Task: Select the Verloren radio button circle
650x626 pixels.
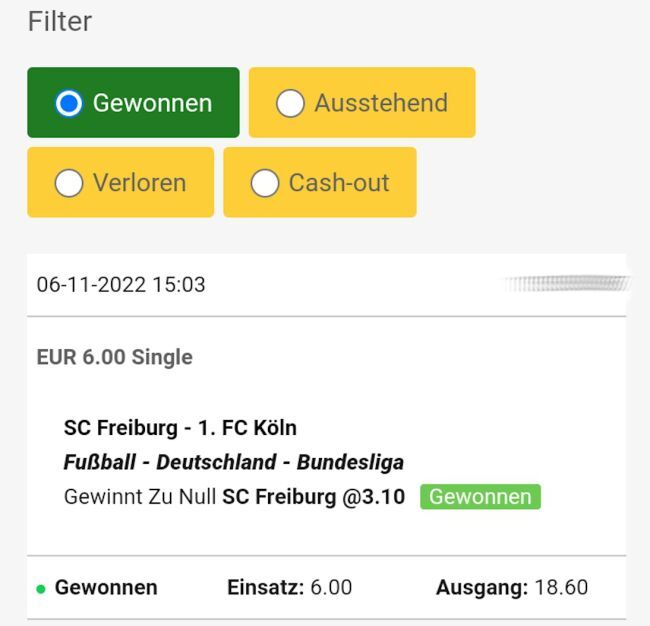Action: (68, 183)
